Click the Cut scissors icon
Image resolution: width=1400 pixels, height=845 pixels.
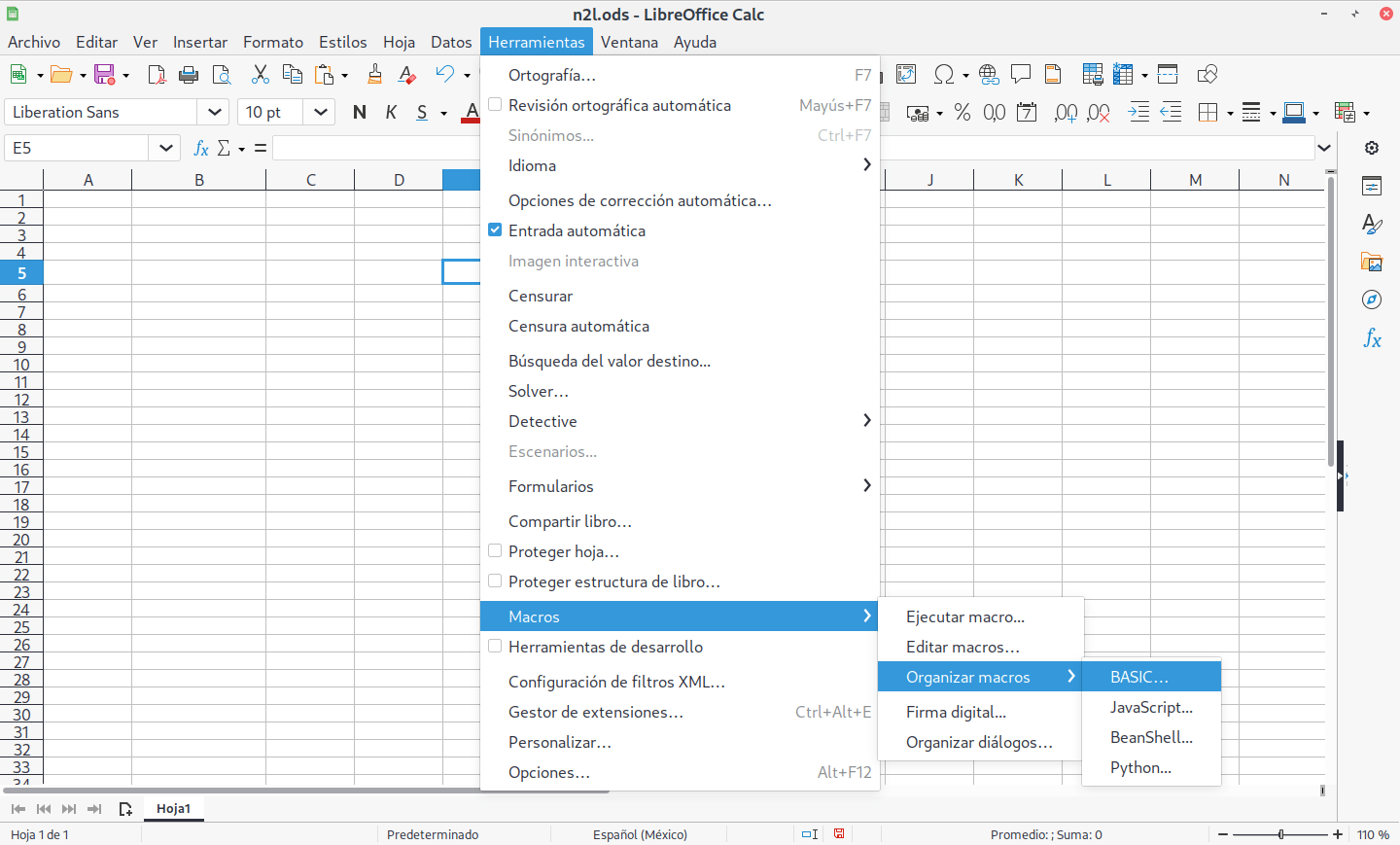[260, 74]
